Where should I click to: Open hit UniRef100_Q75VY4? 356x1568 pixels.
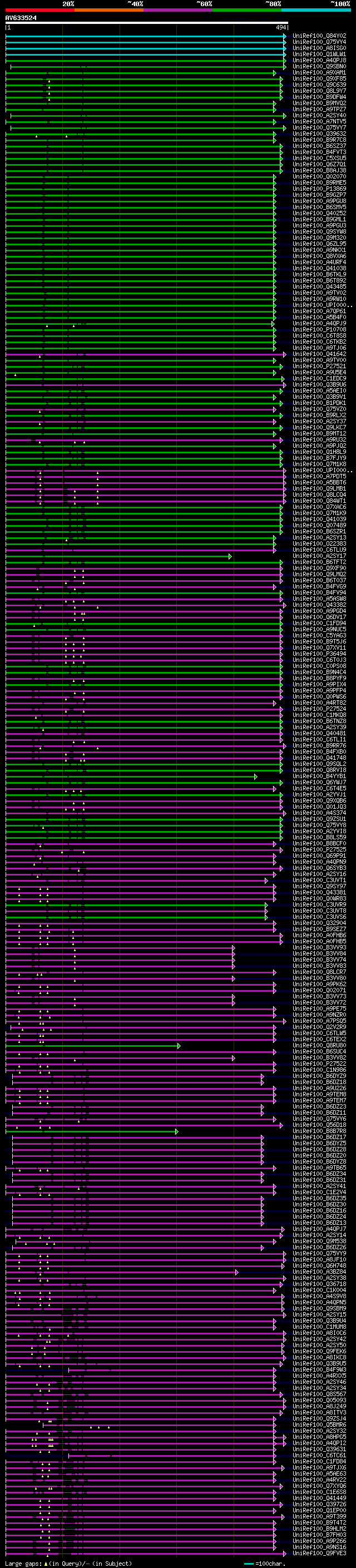point(319,42)
